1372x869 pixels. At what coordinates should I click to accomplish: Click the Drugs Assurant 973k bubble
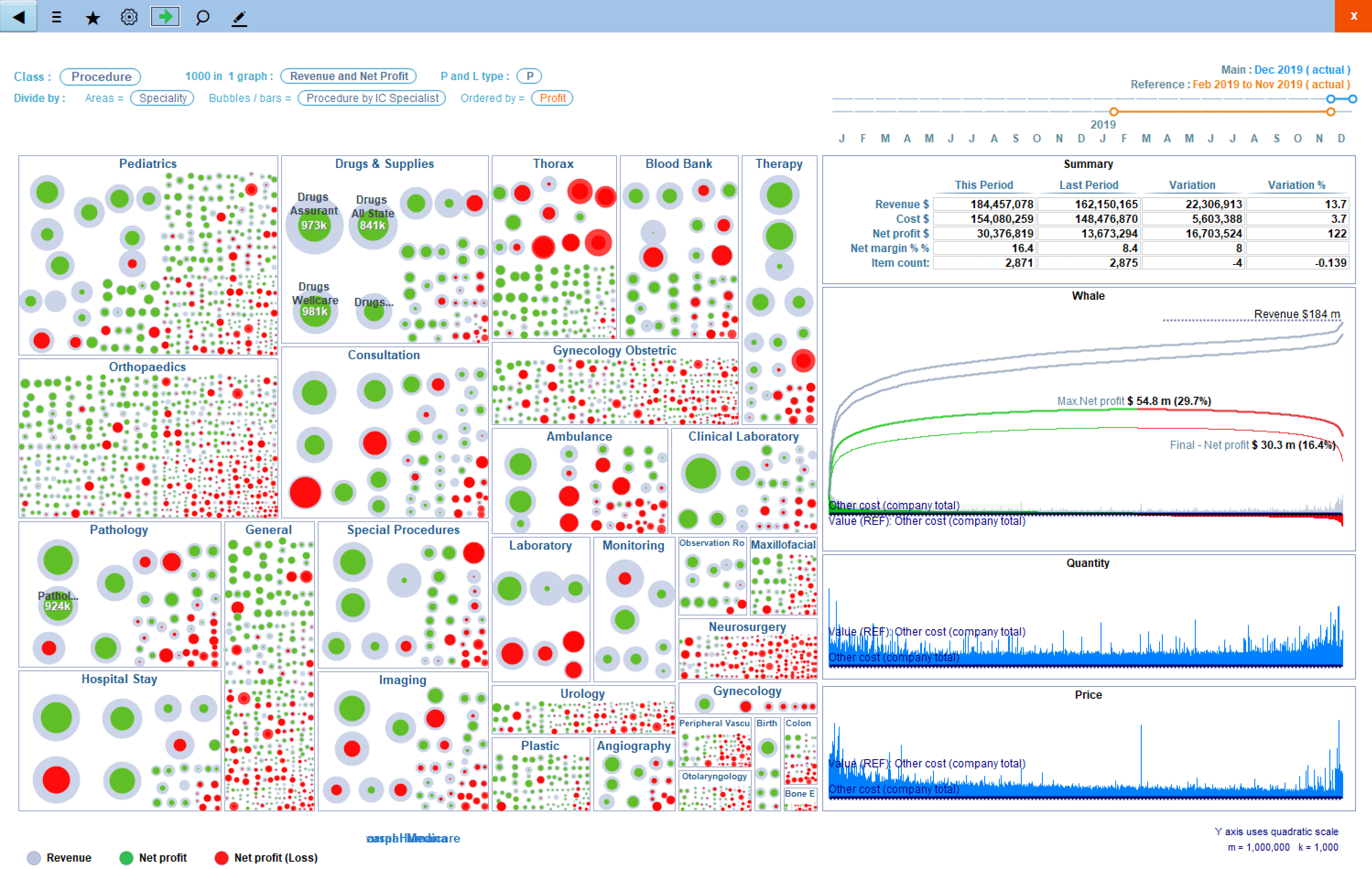314,226
